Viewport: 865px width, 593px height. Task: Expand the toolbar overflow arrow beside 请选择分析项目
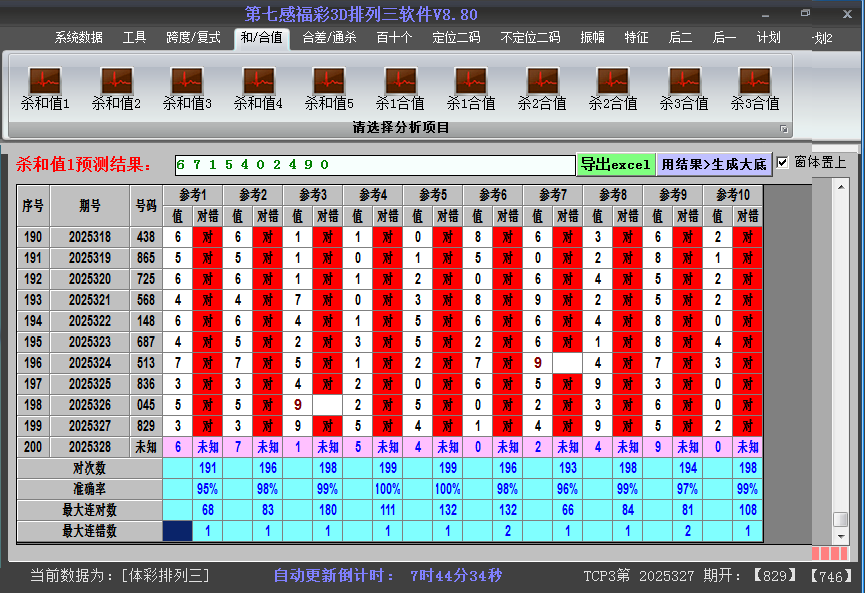click(785, 128)
